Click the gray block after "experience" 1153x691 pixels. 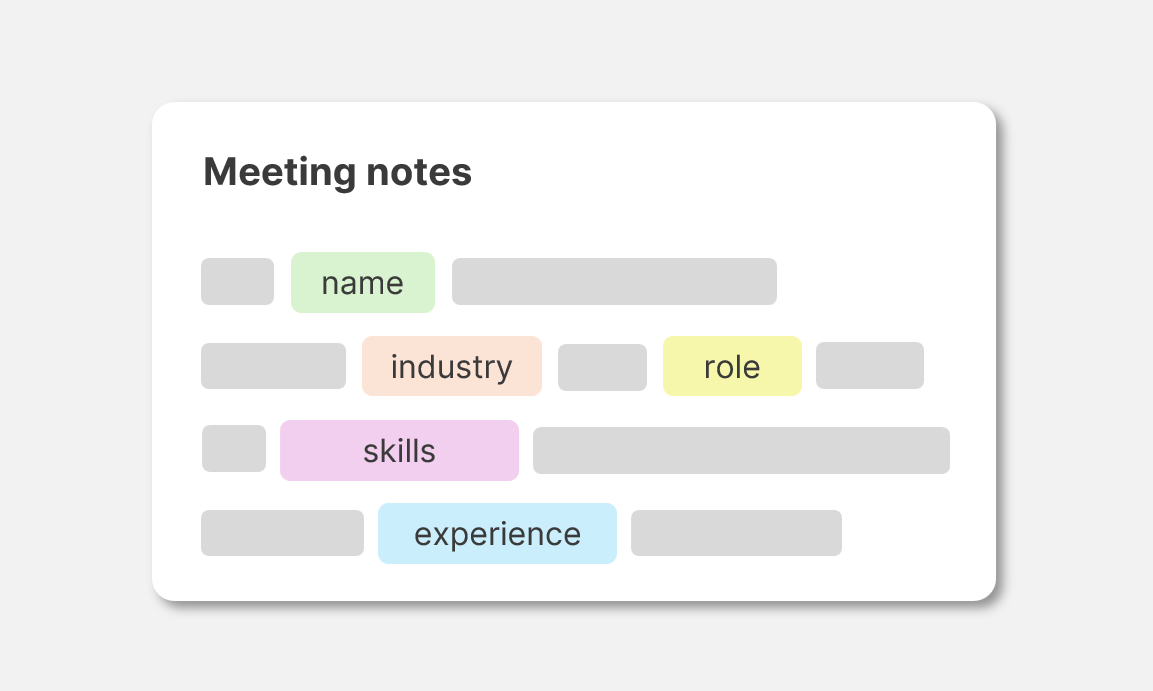click(736, 533)
